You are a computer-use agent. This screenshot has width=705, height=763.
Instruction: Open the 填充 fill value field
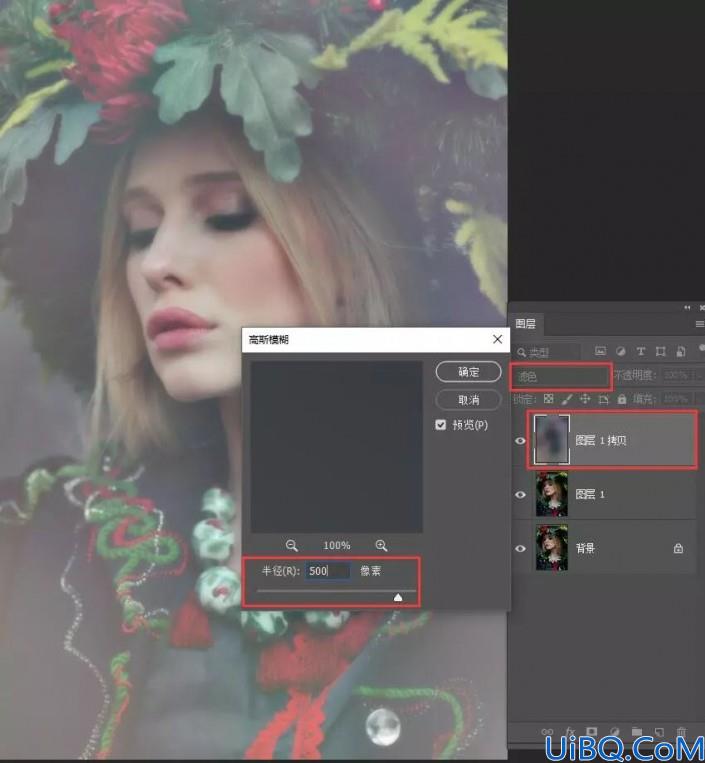point(677,399)
